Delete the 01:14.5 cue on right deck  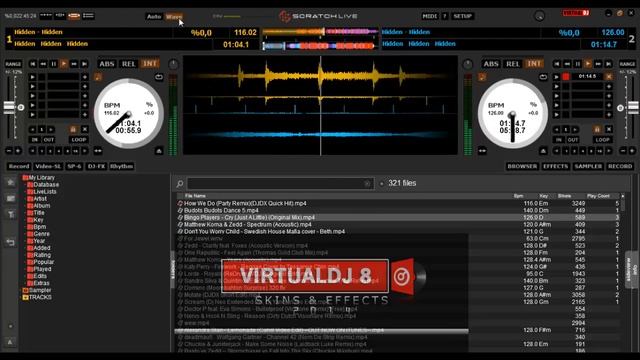click(x=609, y=77)
